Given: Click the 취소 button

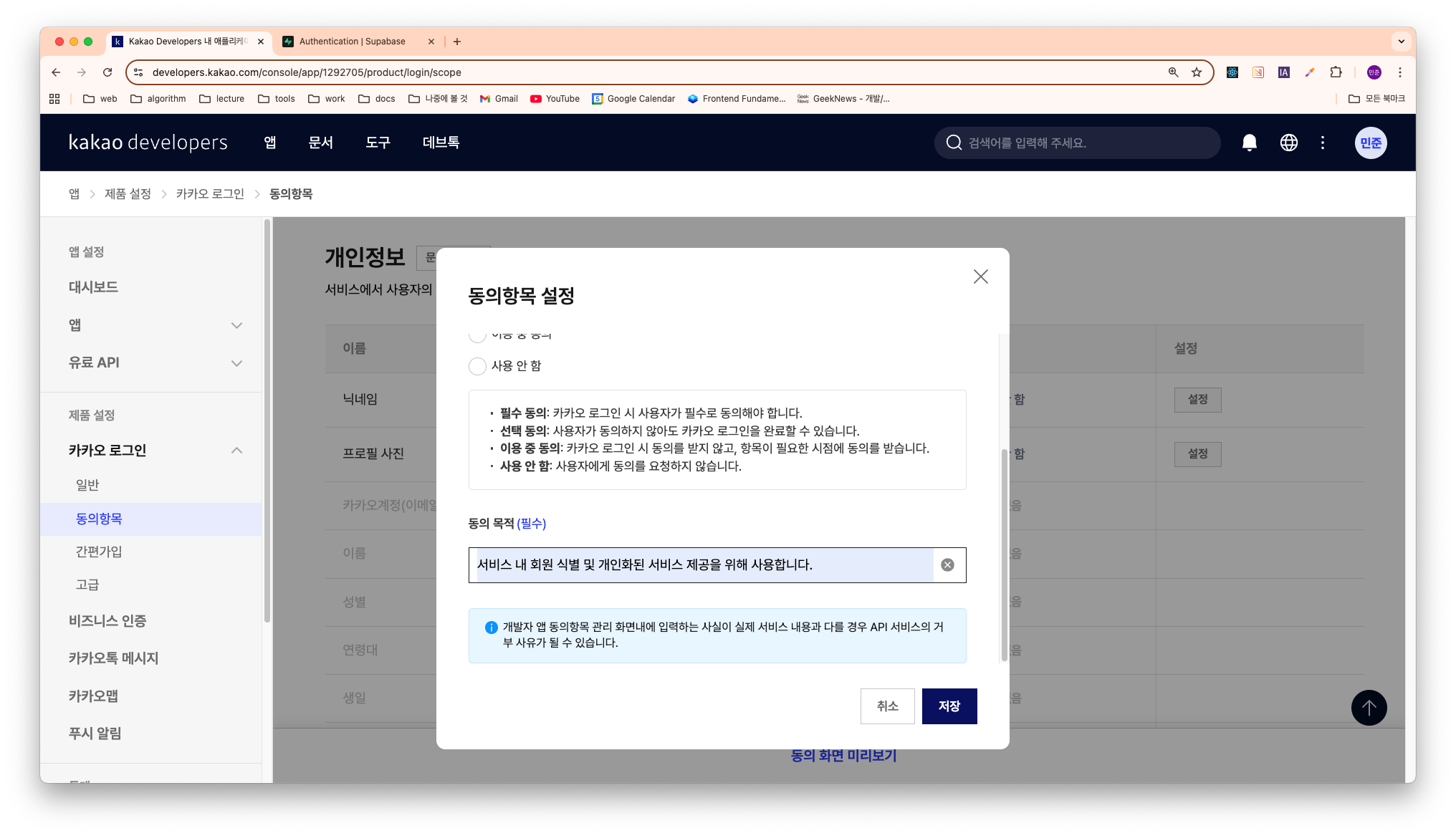Looking at the screenshot, I should [x=887, y=706].
